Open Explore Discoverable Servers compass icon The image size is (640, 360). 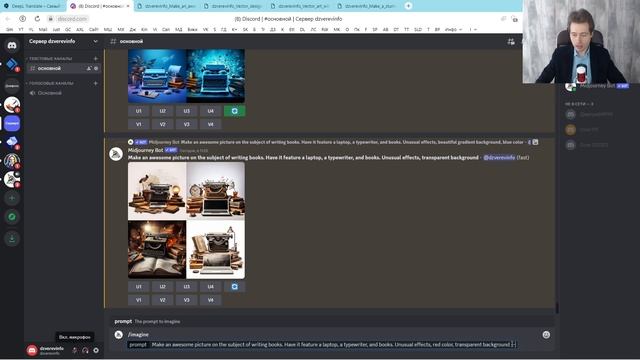click(x=12, y=217)
